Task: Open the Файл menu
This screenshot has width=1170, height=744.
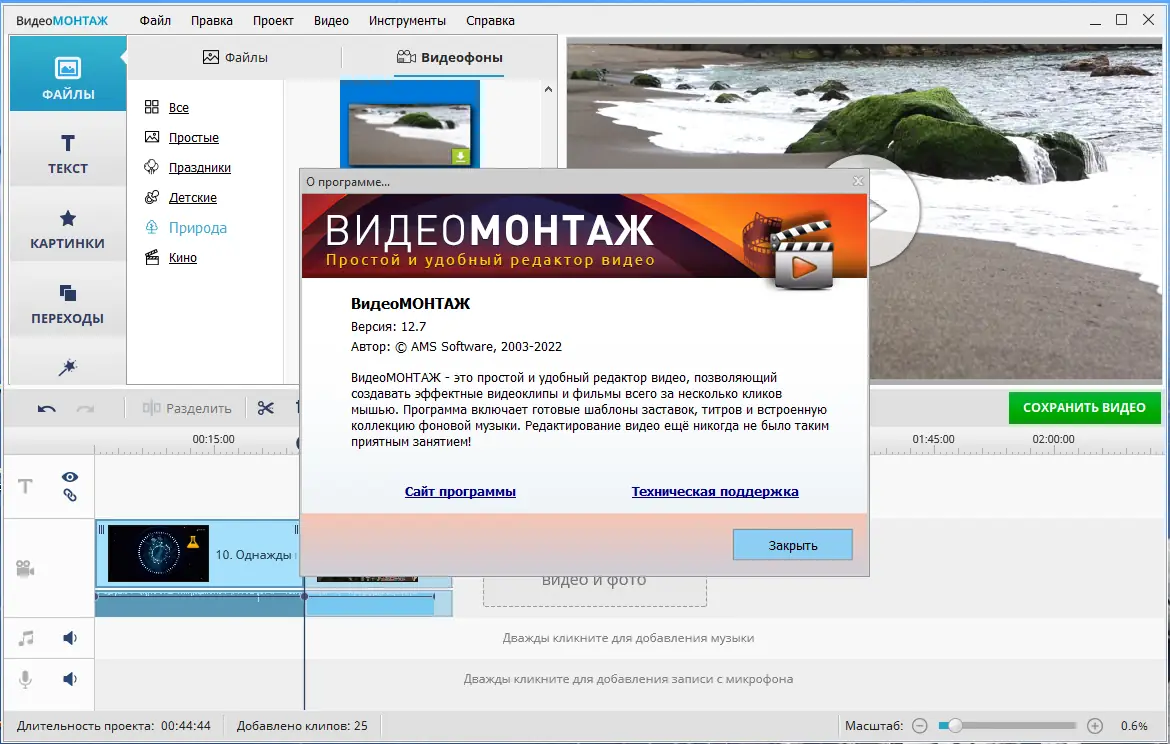Action: pyautogui.click(x=155, y=20)
